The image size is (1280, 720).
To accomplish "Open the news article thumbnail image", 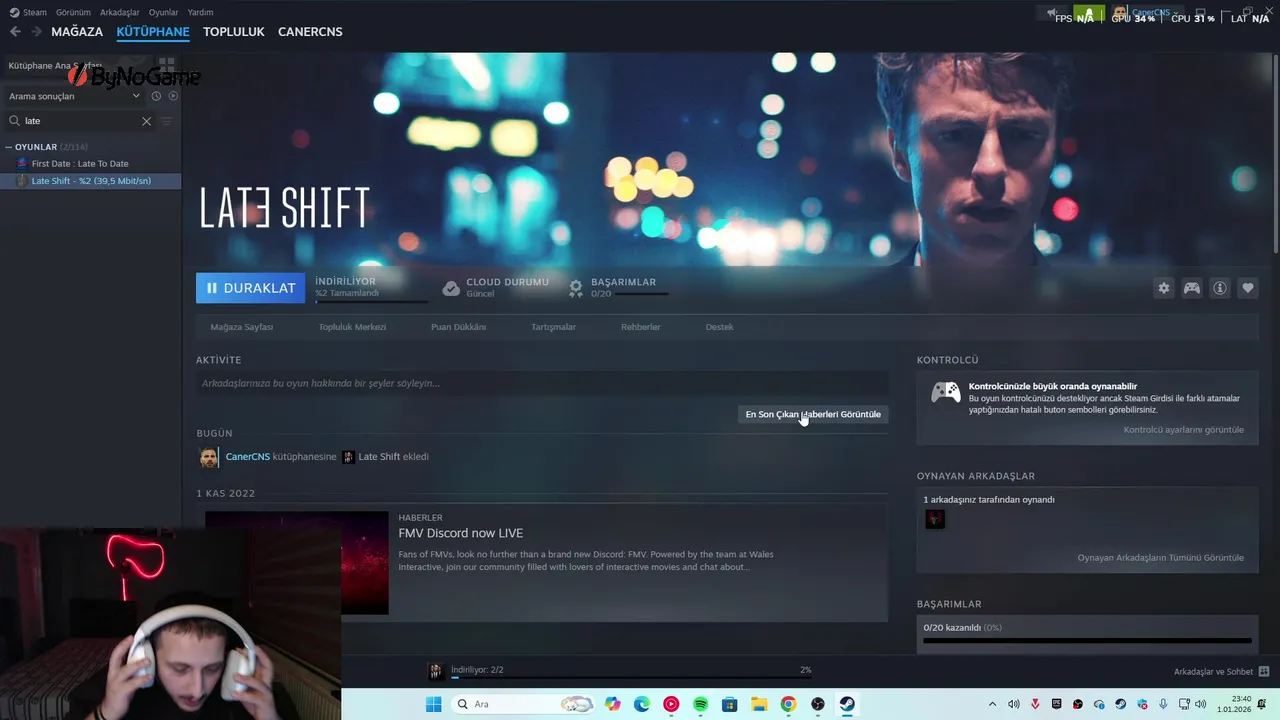I will pyautogui.click(x=297, y=563).
